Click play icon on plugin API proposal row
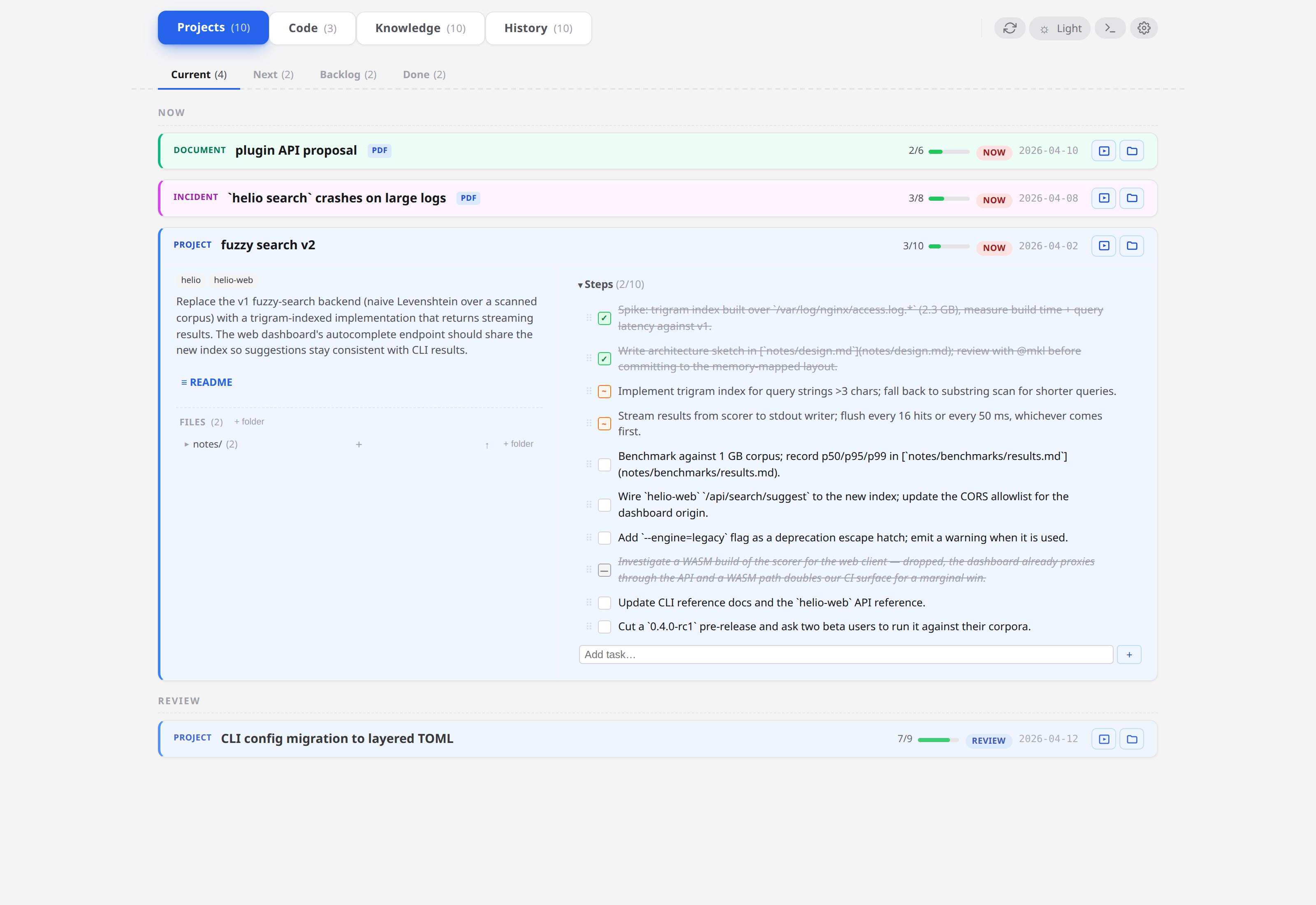 [1103, 151]
